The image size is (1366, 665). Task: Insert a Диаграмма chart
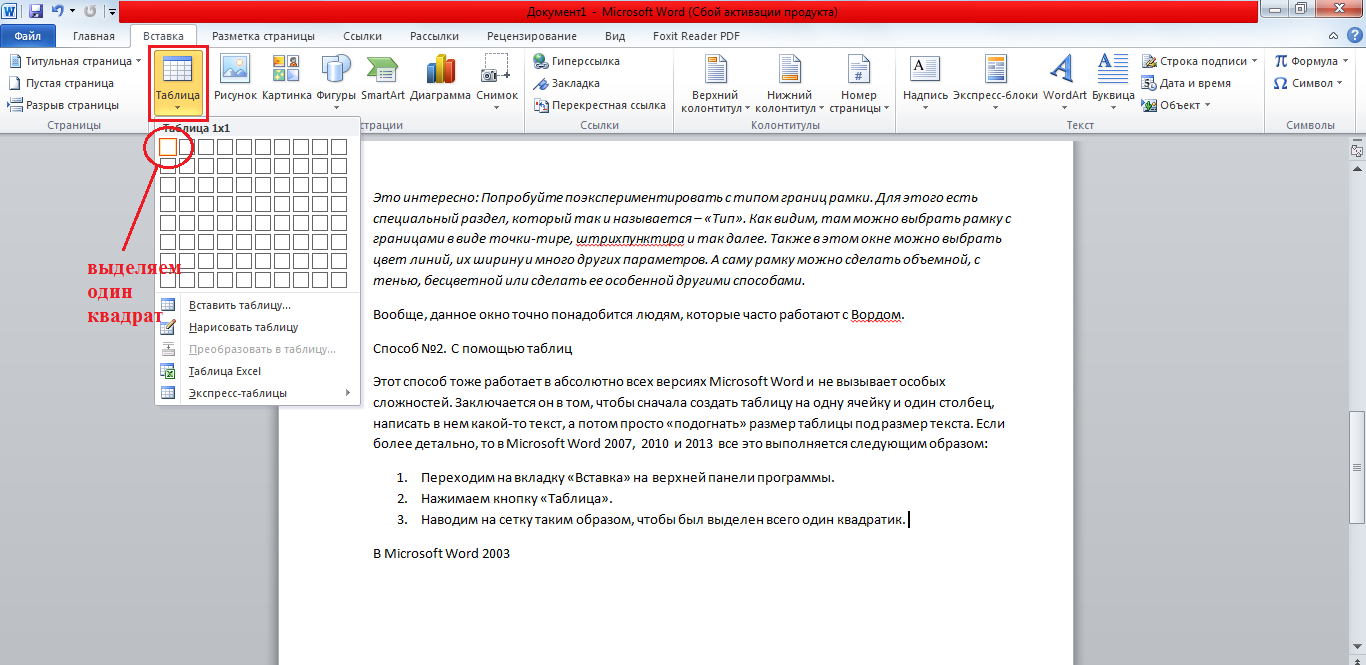pyautogui.click(x=440, y=78)
